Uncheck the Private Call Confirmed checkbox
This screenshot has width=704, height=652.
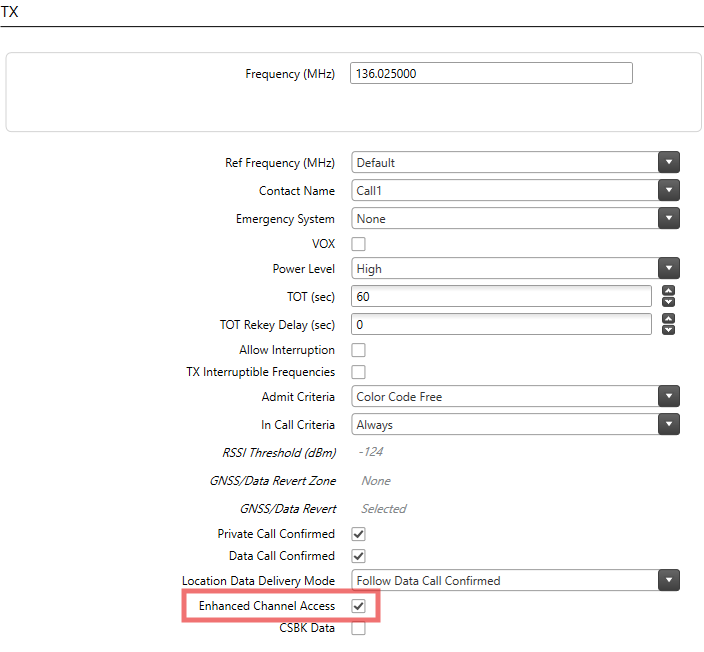coord(358,534)
